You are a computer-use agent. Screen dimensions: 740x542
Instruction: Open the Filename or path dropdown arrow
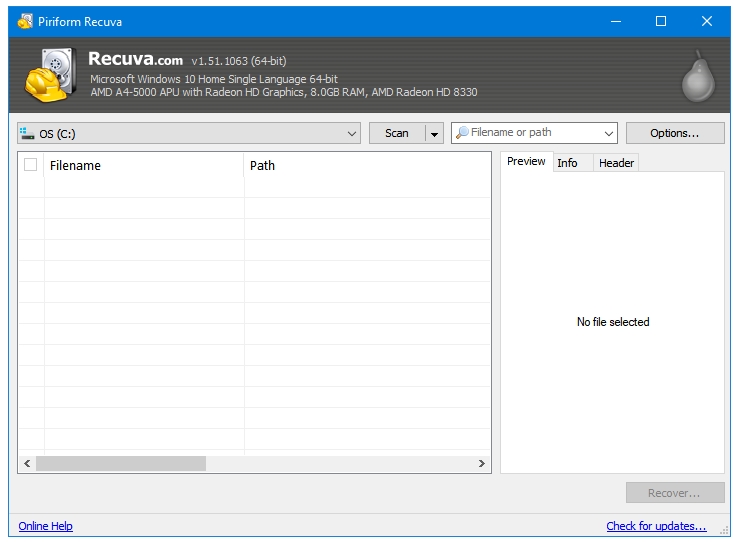click(x=609, y=134)
